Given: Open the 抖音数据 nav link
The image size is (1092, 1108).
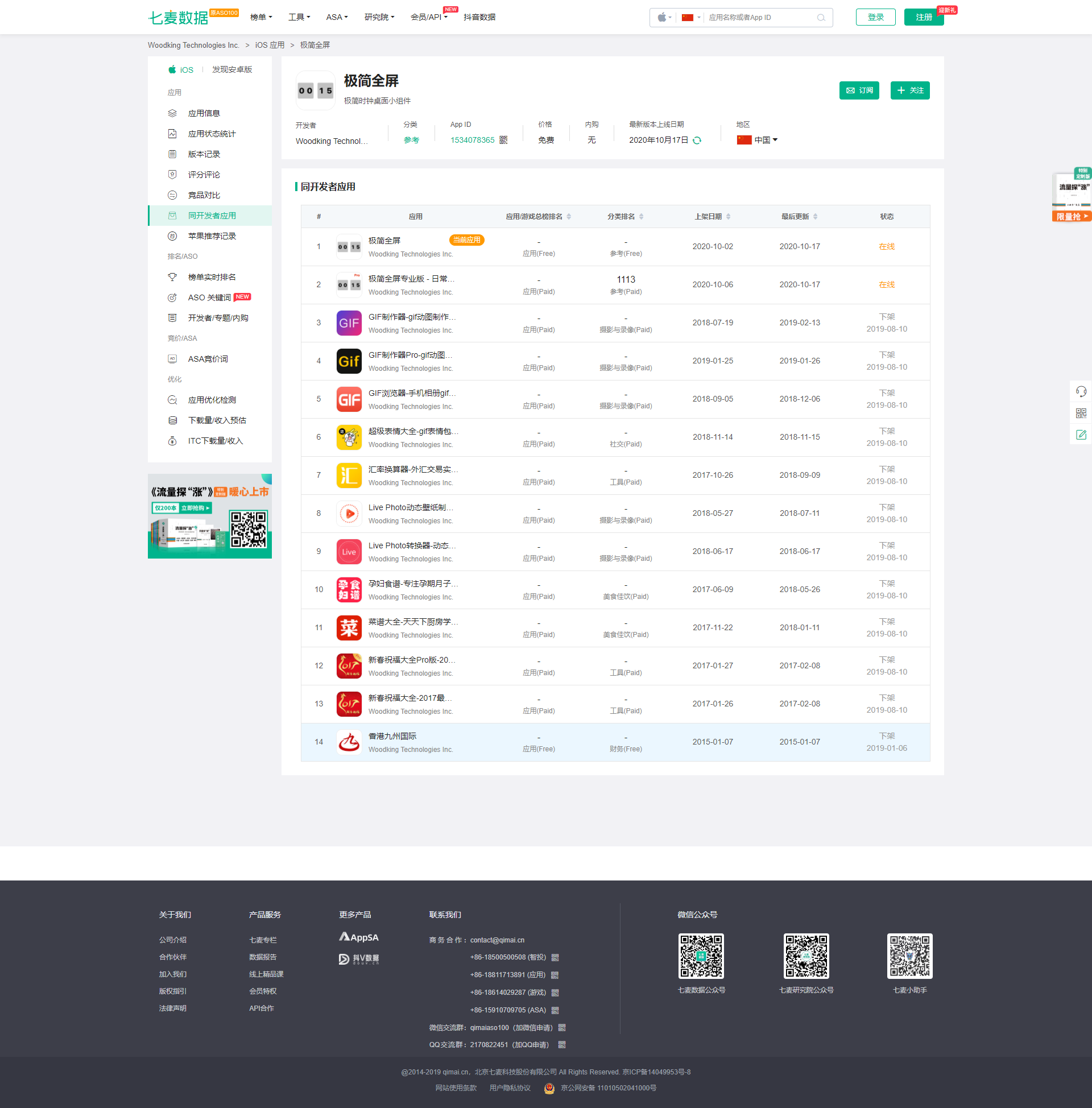Looking at the screenshot, I should (479, 17).
